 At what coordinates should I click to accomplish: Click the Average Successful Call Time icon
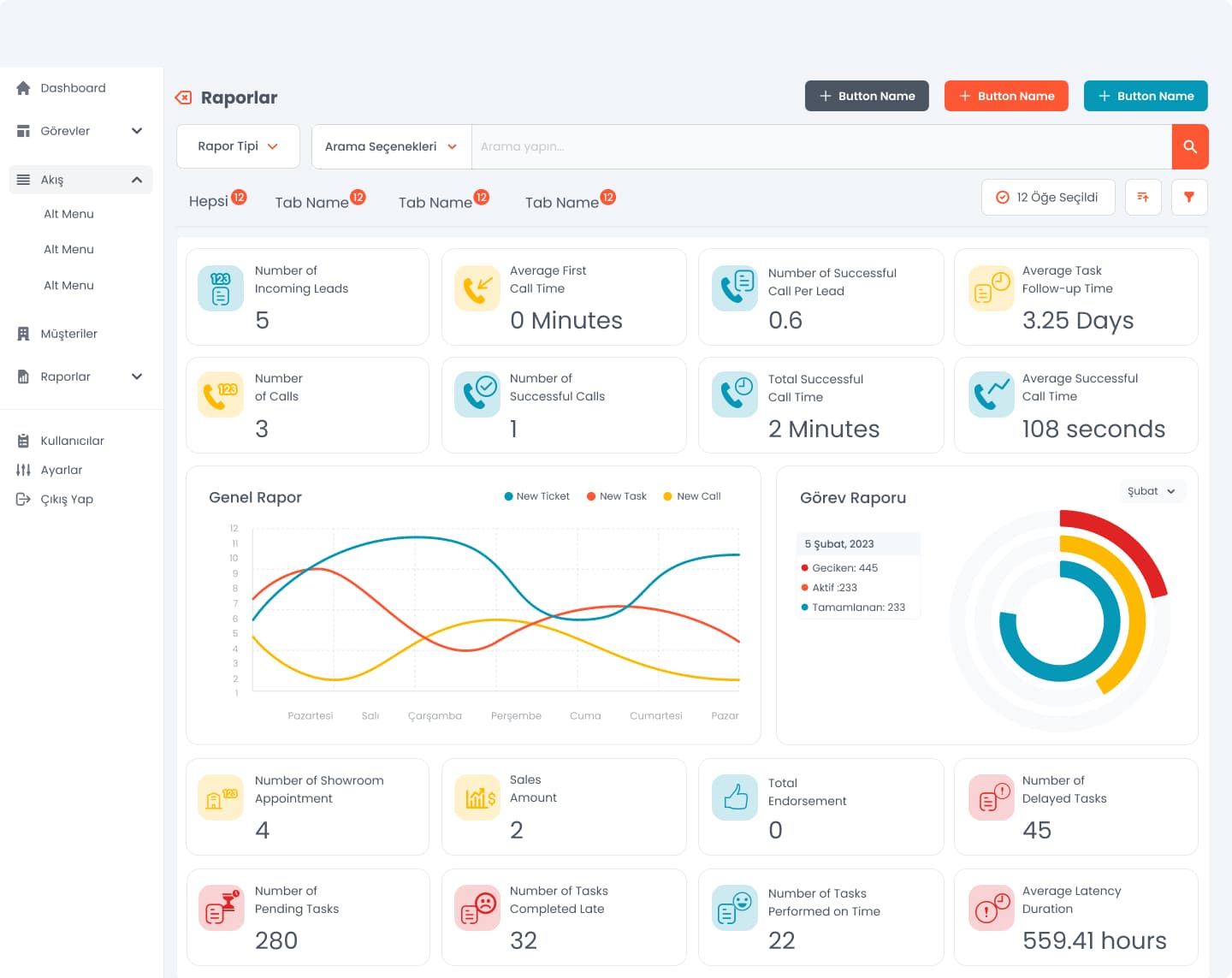[x=992, y=394]
